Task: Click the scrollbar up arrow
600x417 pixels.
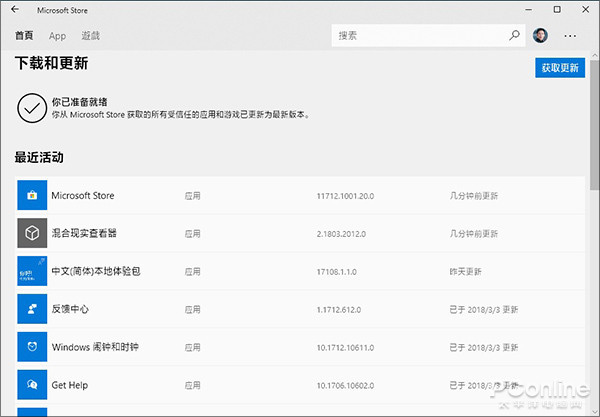Action: pyautogui.click(x=595, y=55)
